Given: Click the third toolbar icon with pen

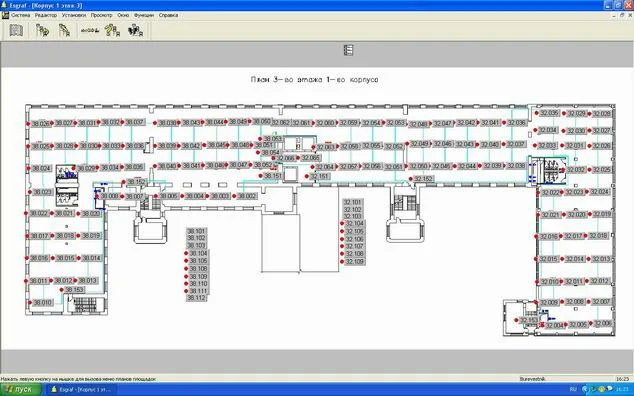Looking at the screenshot, I should click(x=65, y=31).
